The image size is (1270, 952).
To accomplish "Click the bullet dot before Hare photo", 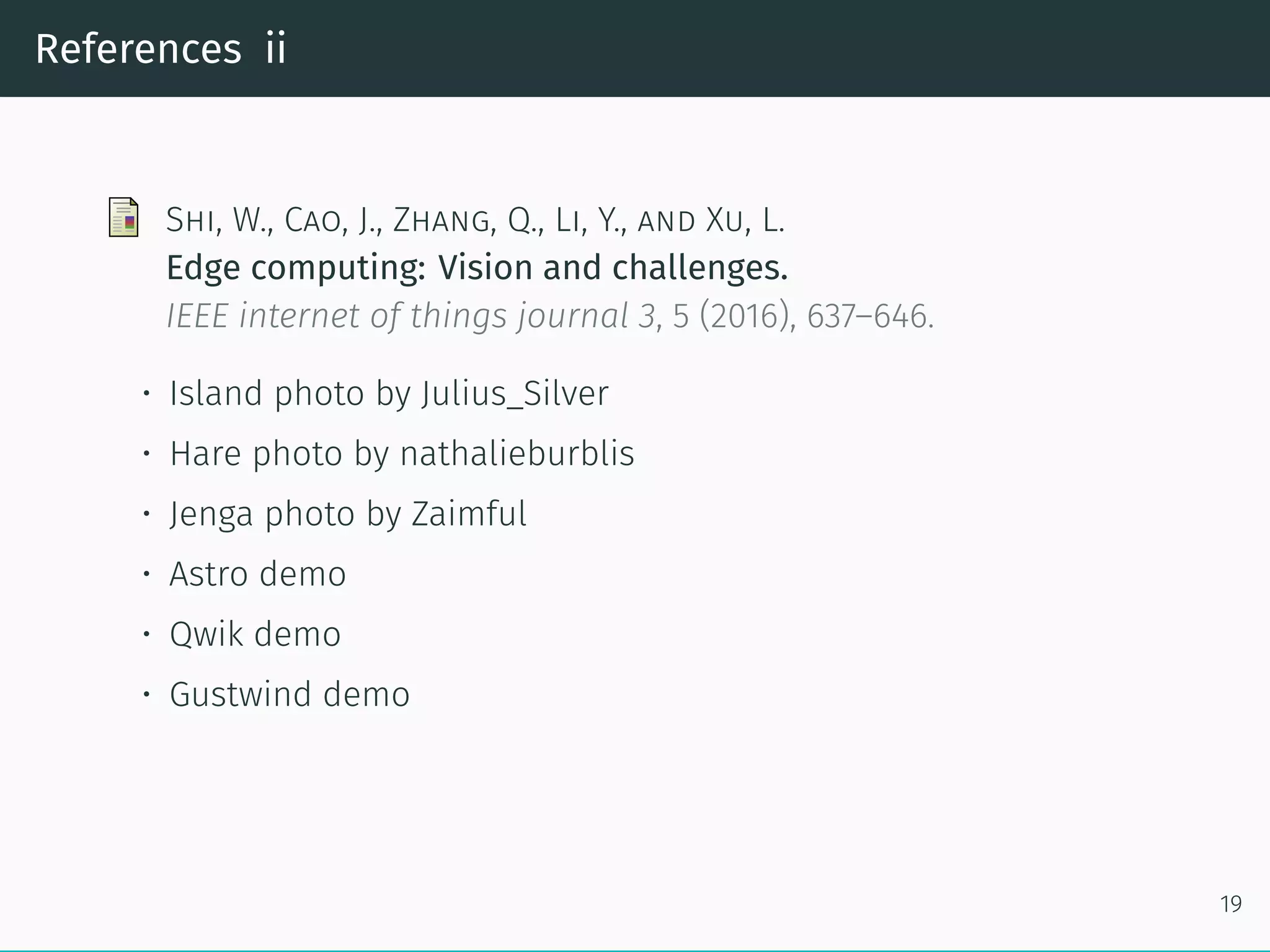I will pos(146,454).
